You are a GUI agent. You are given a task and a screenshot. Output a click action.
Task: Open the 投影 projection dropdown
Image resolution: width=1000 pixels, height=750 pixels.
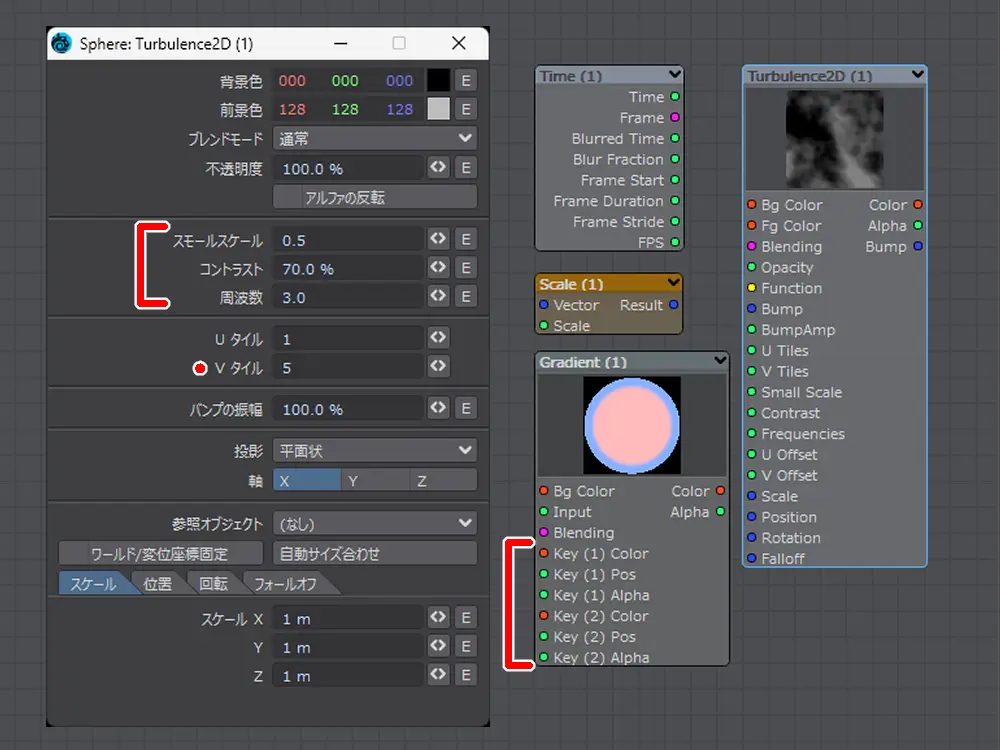pyautogui.click(x=375, y=451)
